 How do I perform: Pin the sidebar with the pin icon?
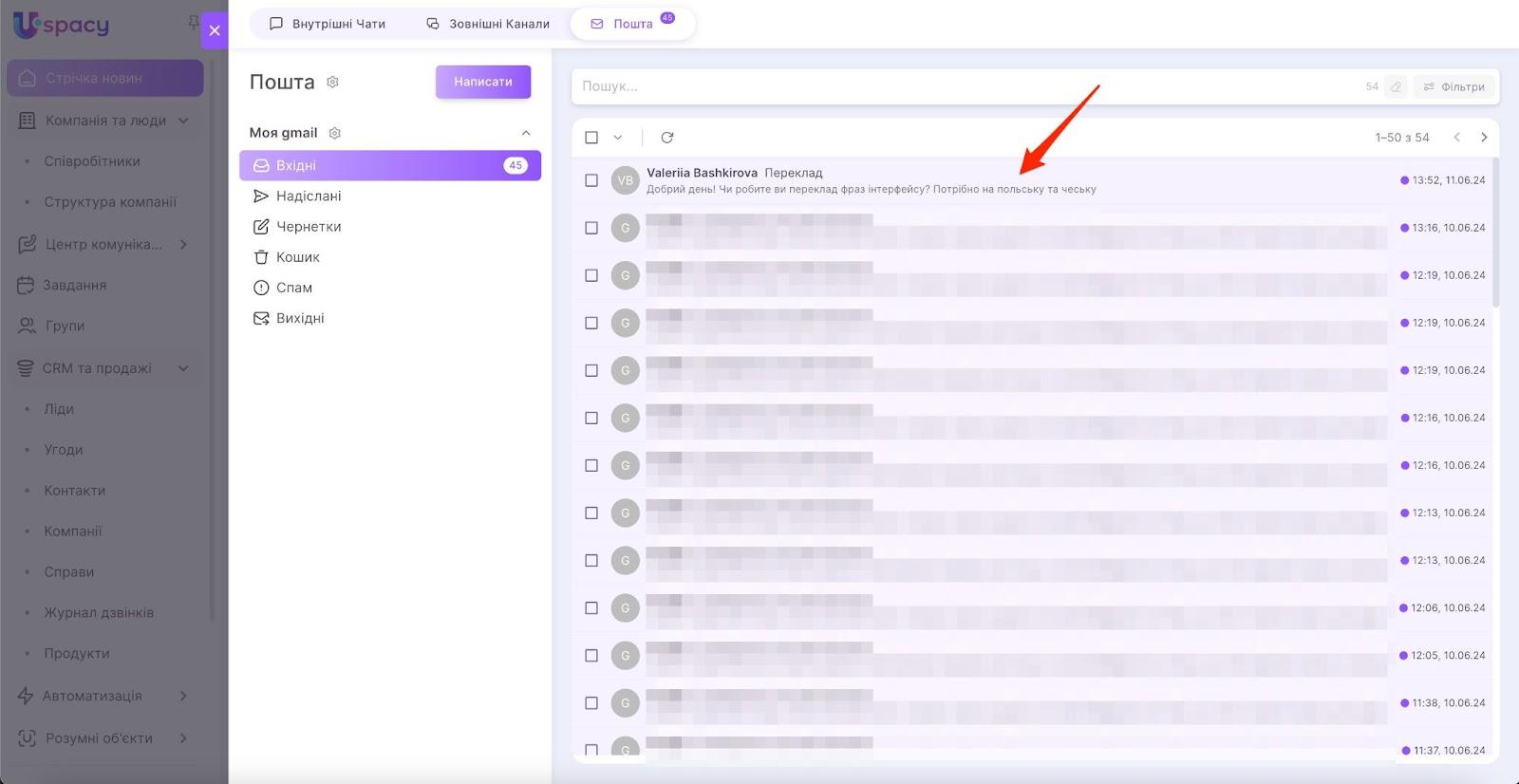point(193,21)
